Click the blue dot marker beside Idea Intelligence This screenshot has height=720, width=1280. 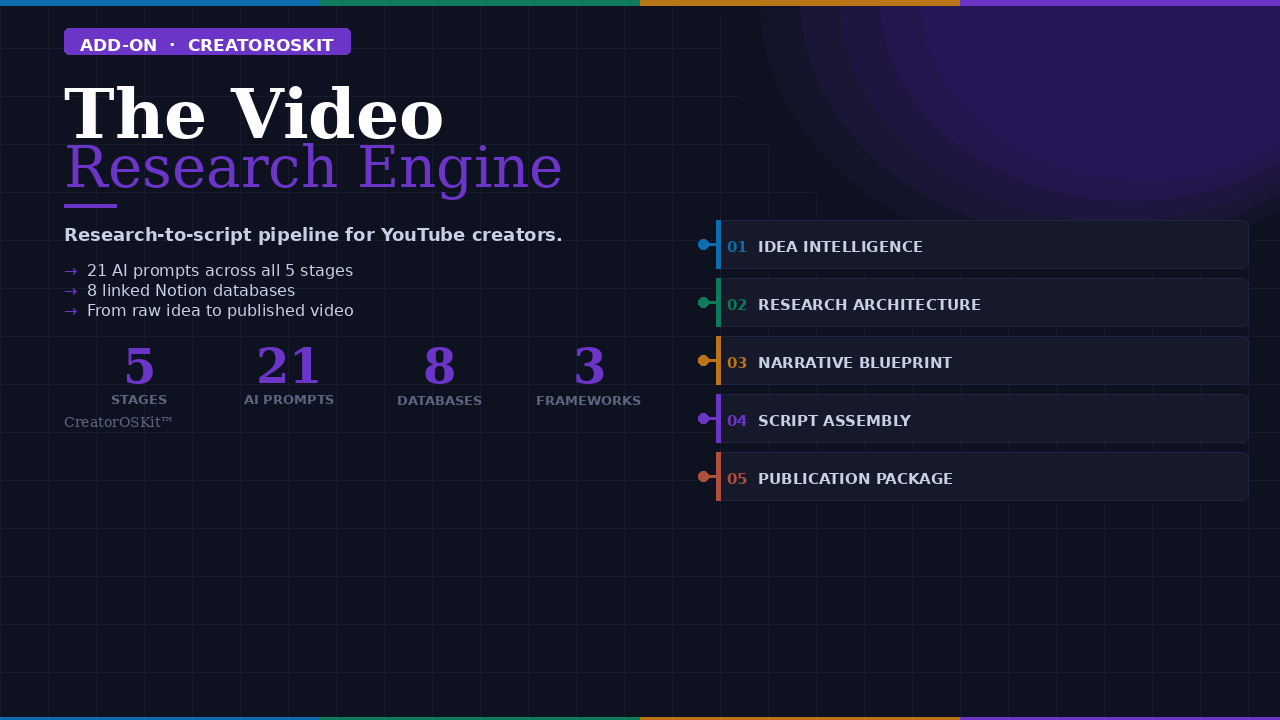click(703, 245)
